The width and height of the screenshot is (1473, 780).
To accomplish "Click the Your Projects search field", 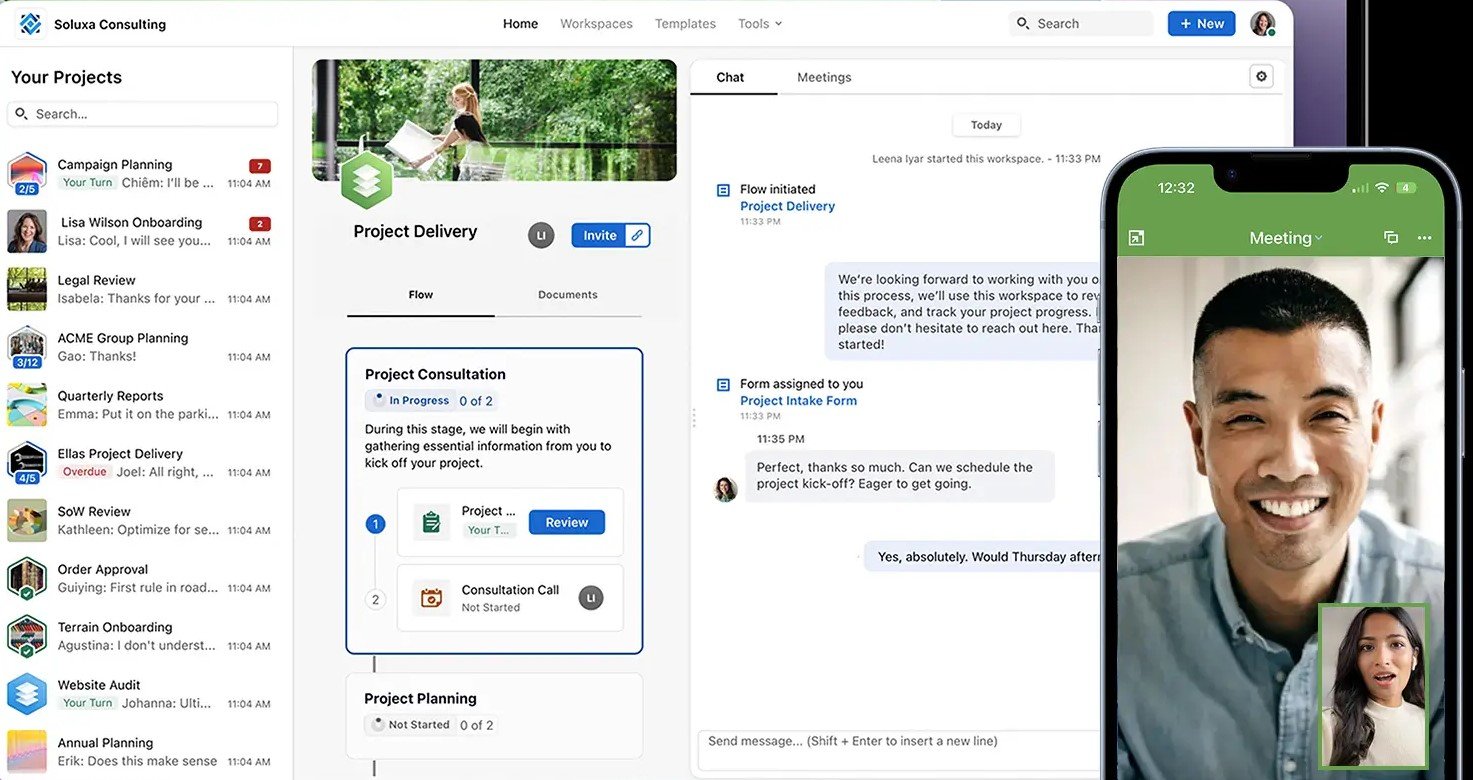I will pyautogui.click(x=142, y=114).
